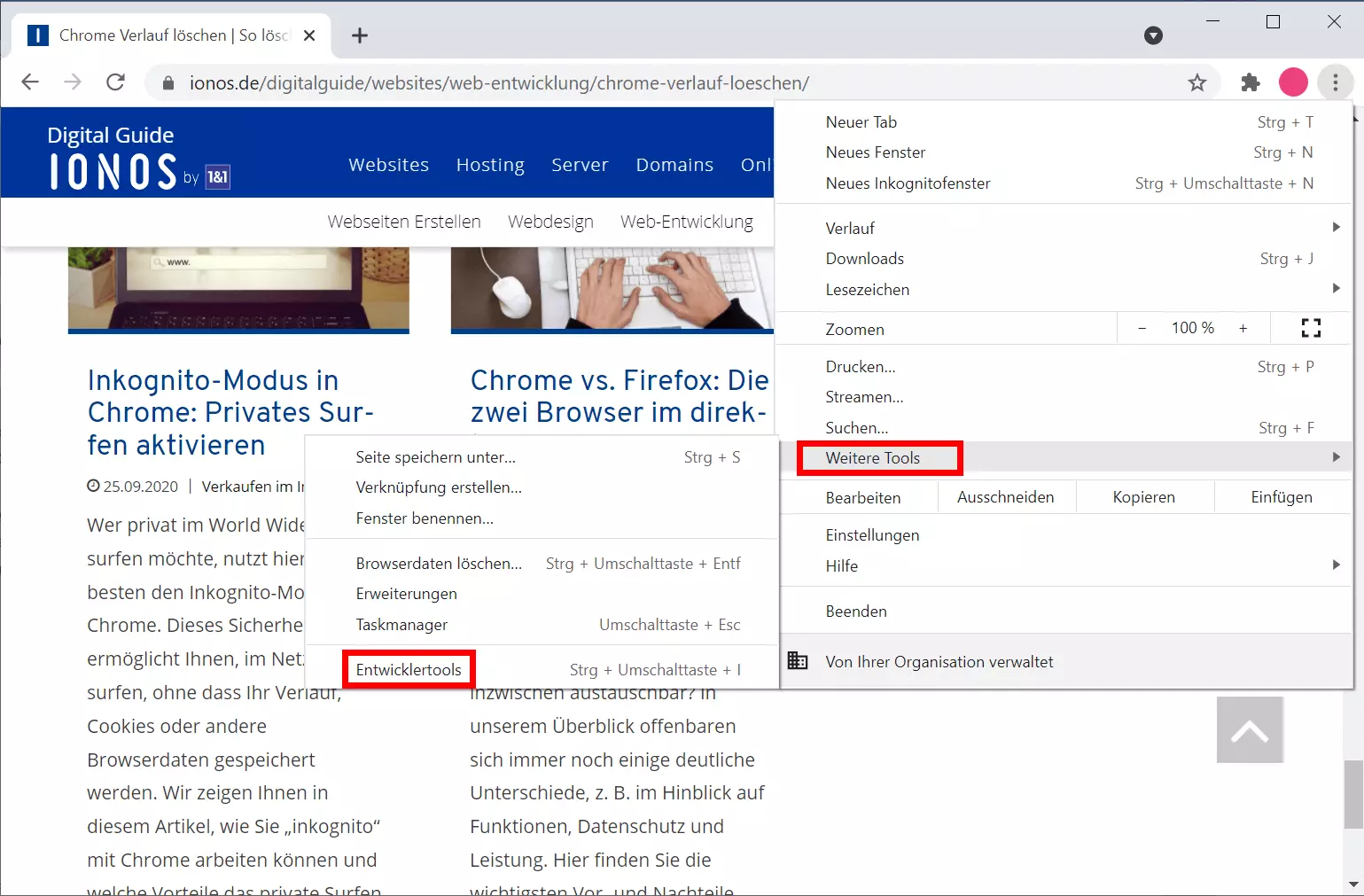1364x896 pixels.
Task: Enter fullscreen mode via the zoom row icon
Action: click(x=1311, y=328)
